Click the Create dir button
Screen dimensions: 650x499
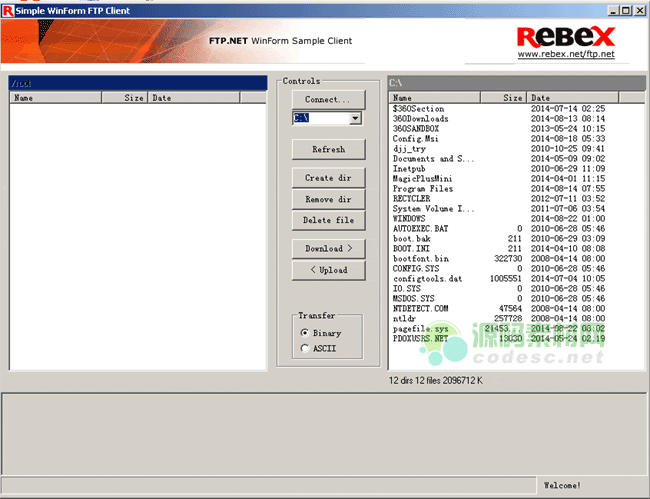pos(328,178)
